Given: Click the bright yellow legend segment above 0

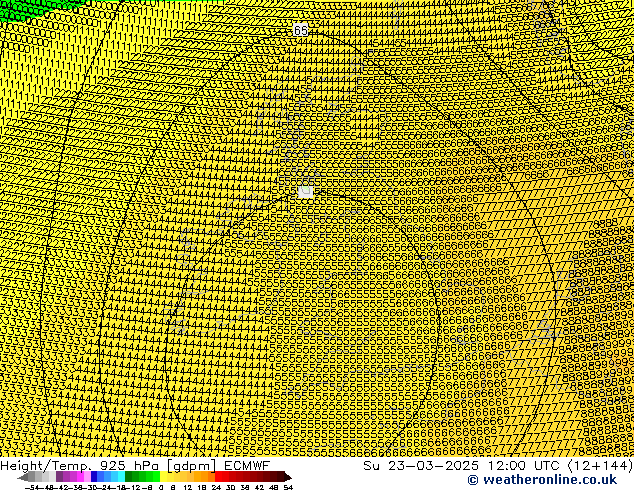Looking at the screenshot, I should click(x=163, y=477).
